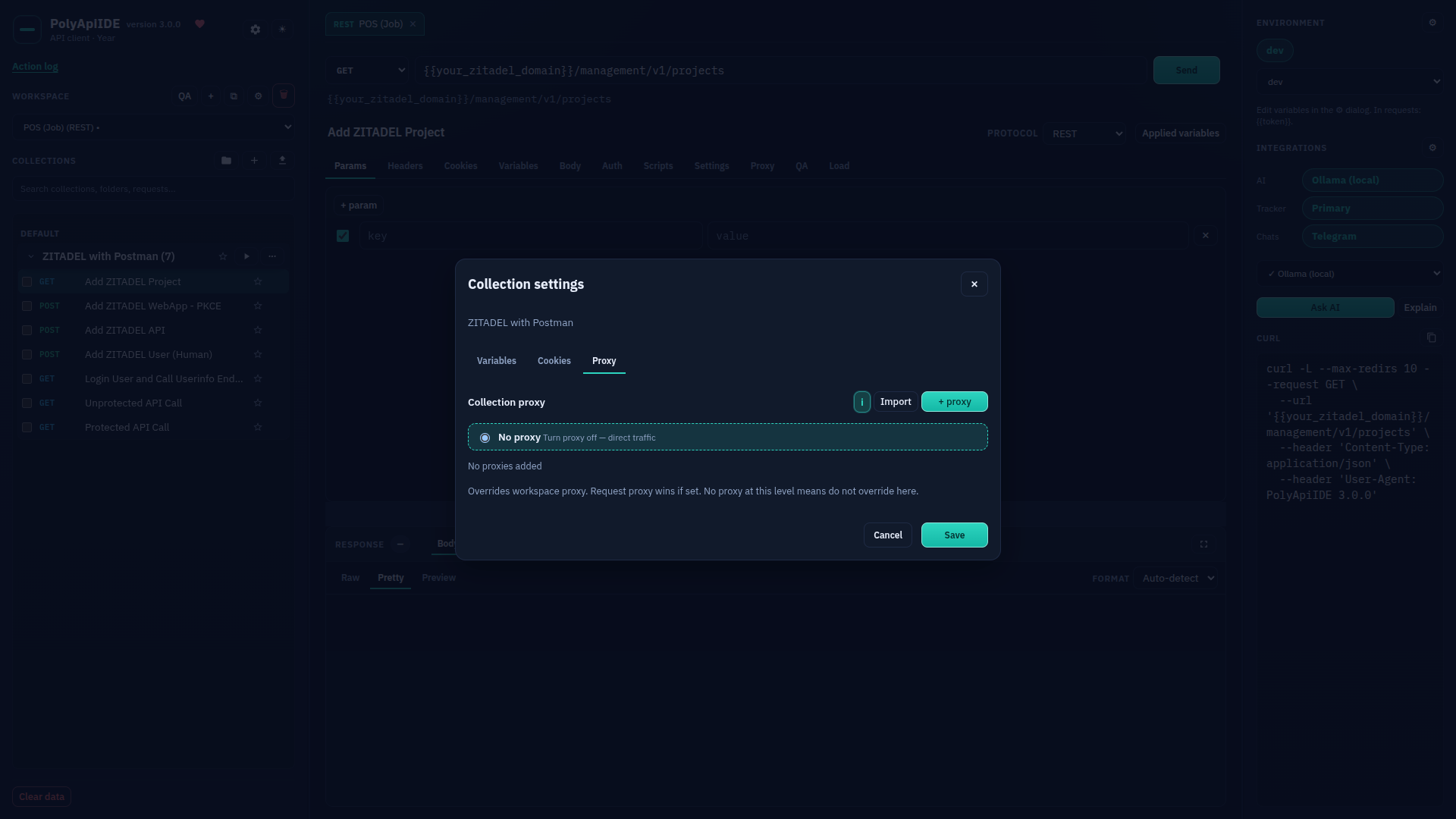Click the Search collections input field
Viewport: 1456px width, 819px height.
[152, 189]
